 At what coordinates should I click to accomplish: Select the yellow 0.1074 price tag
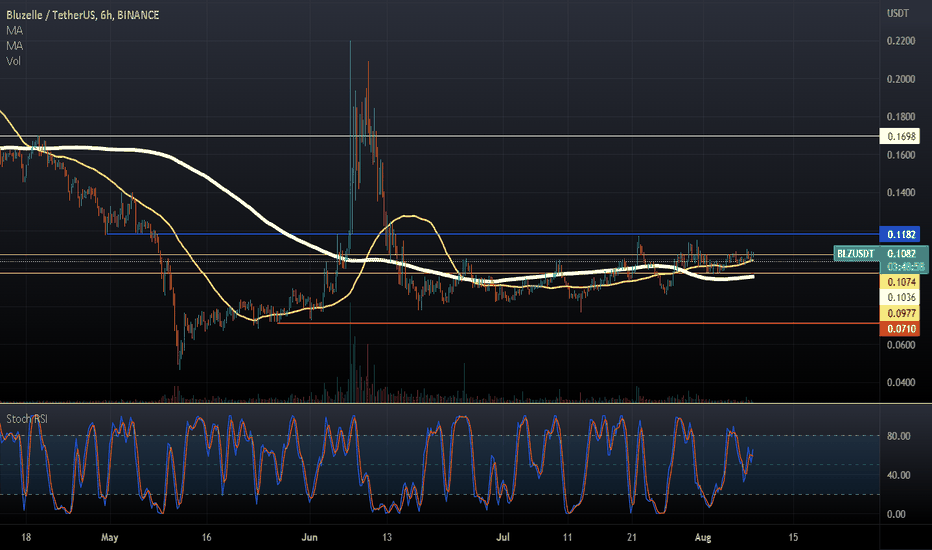(900, 282)
